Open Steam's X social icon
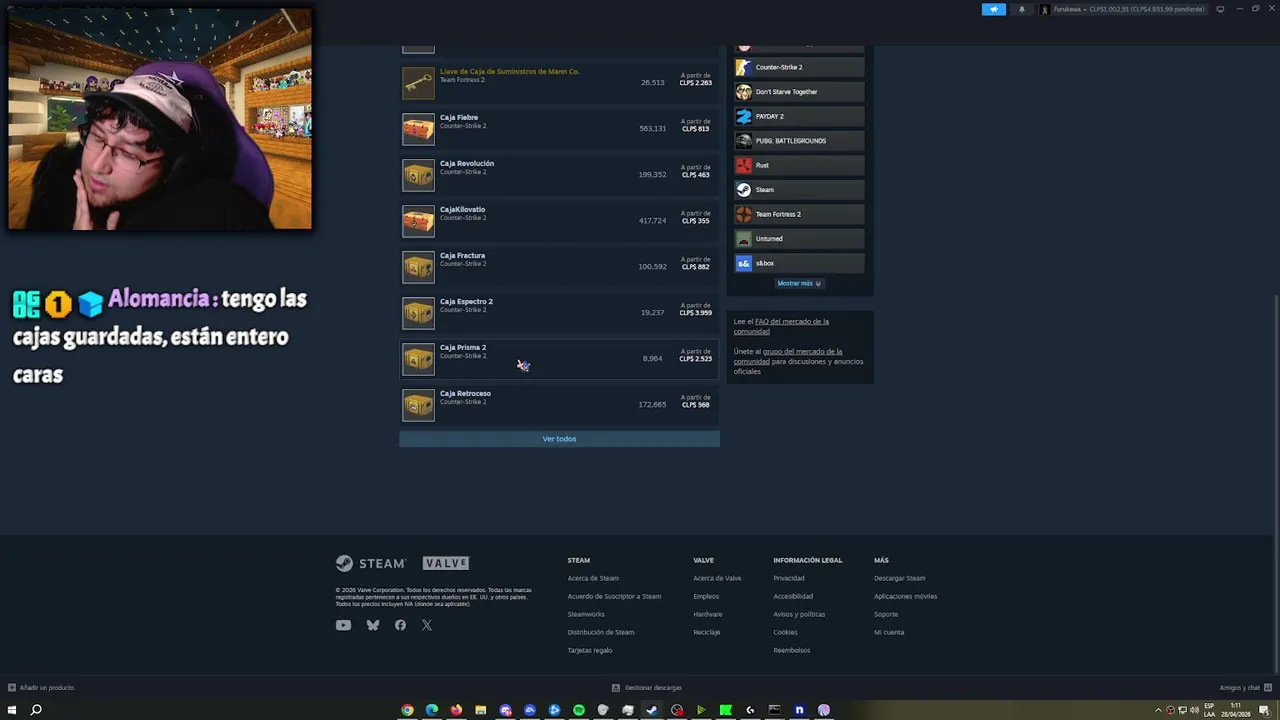Image resolution: width=1280 pixels, height=720 pixels. [427, 625]
